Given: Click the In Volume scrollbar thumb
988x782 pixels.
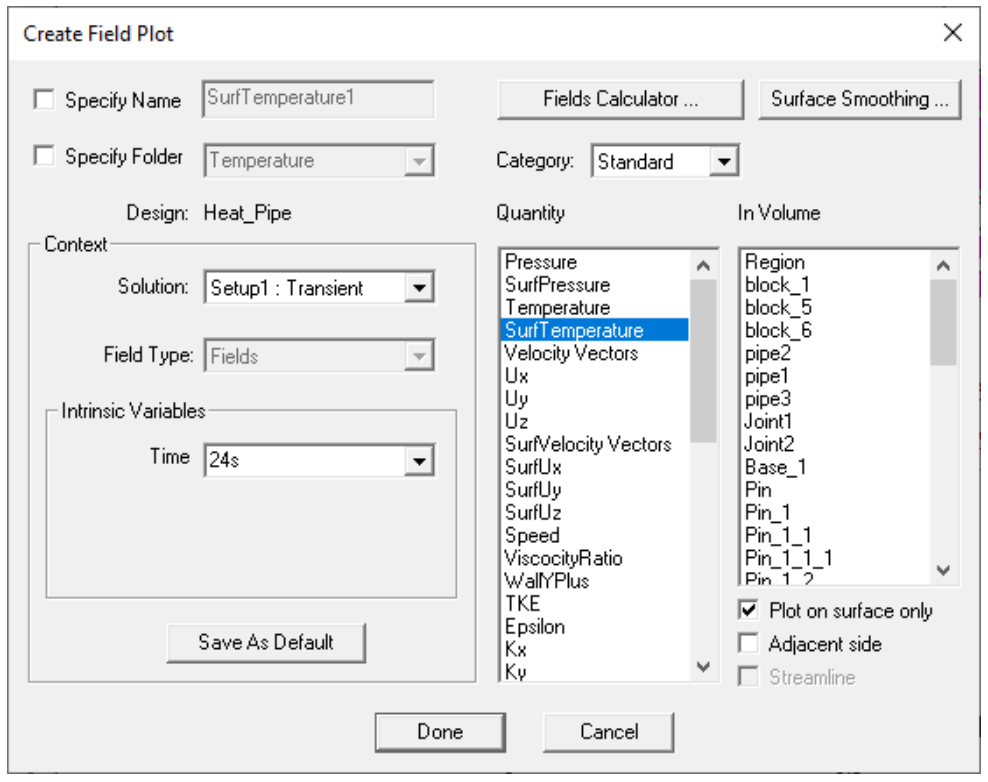Looking at the screenshot, I should (943, 322).
